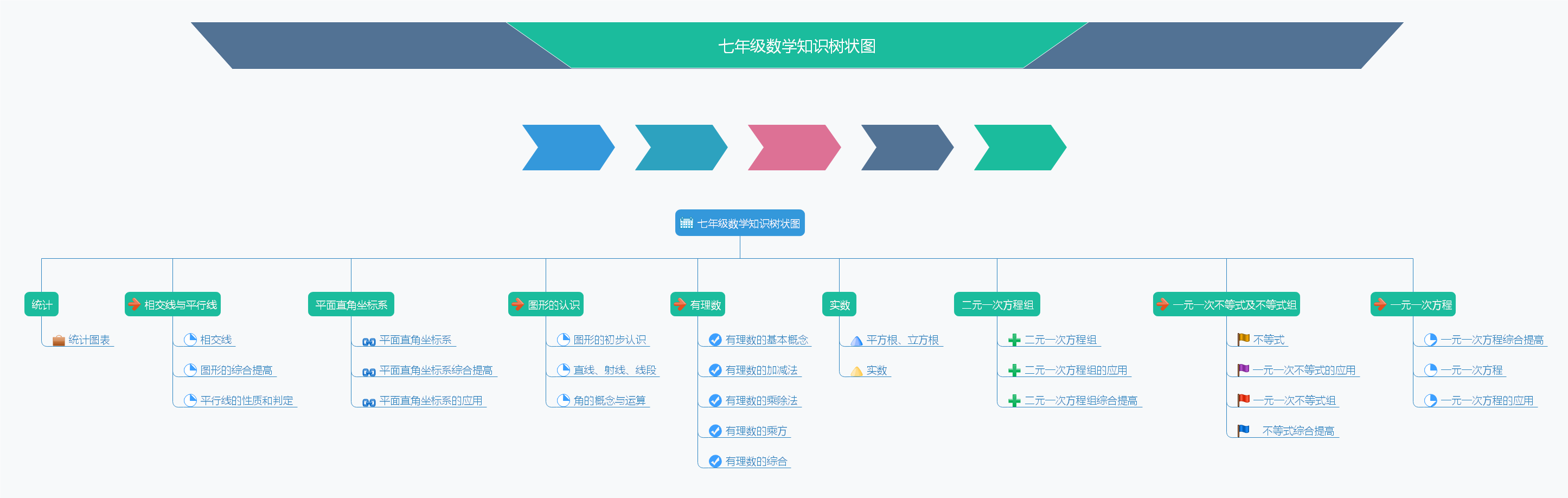The height and width of the screenshot is (498, 1568).
Task: Click the green plus icon beside 二元一次方程组 leaf
Action: pos(1015,340)
